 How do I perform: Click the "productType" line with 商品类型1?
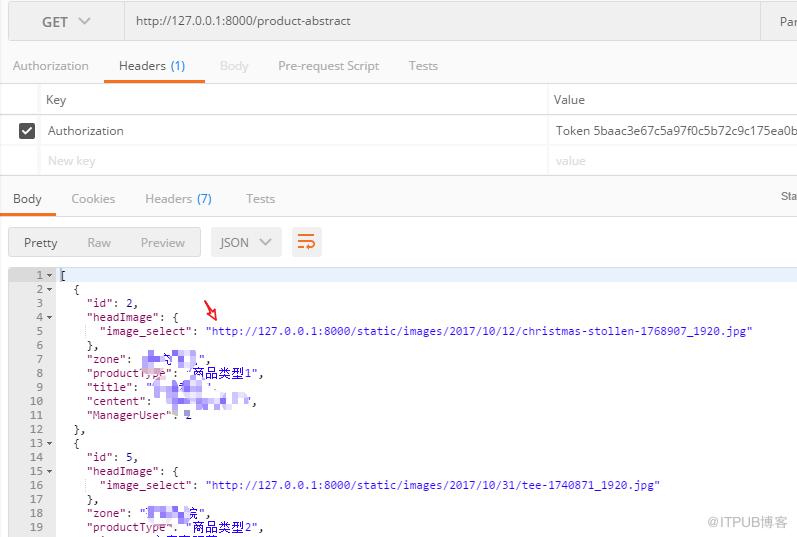[x=175, y=373]
